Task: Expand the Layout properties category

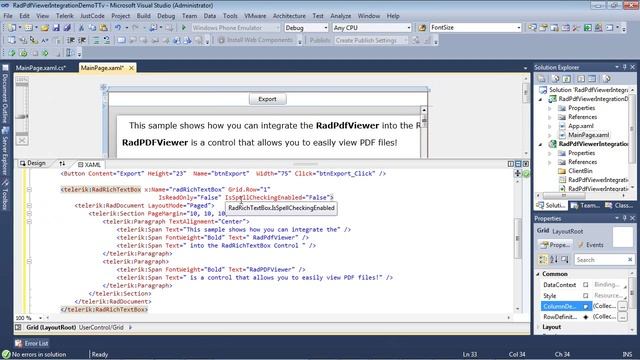Action: click(538, 327)
